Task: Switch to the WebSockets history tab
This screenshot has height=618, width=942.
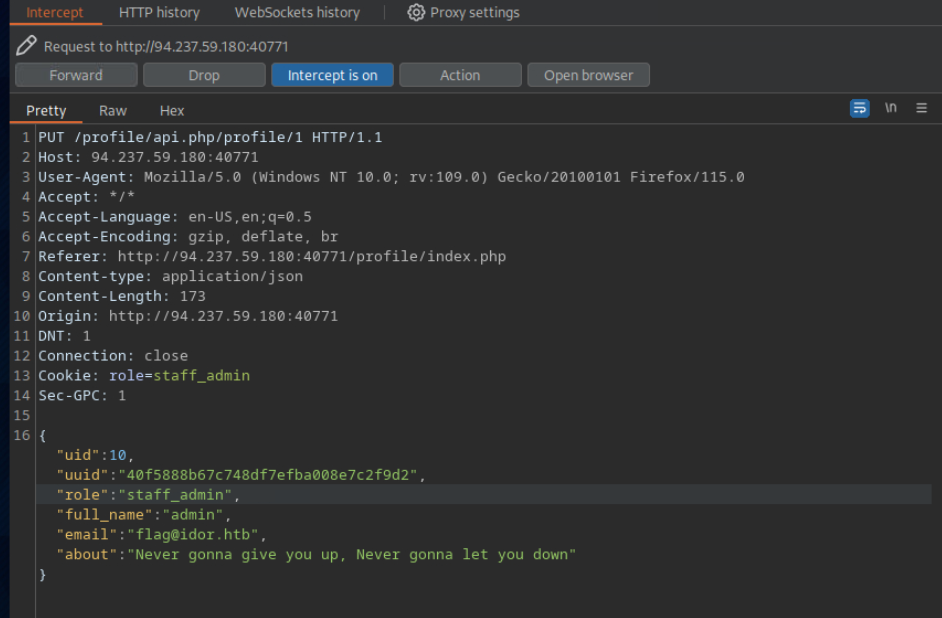Action: 297,13
